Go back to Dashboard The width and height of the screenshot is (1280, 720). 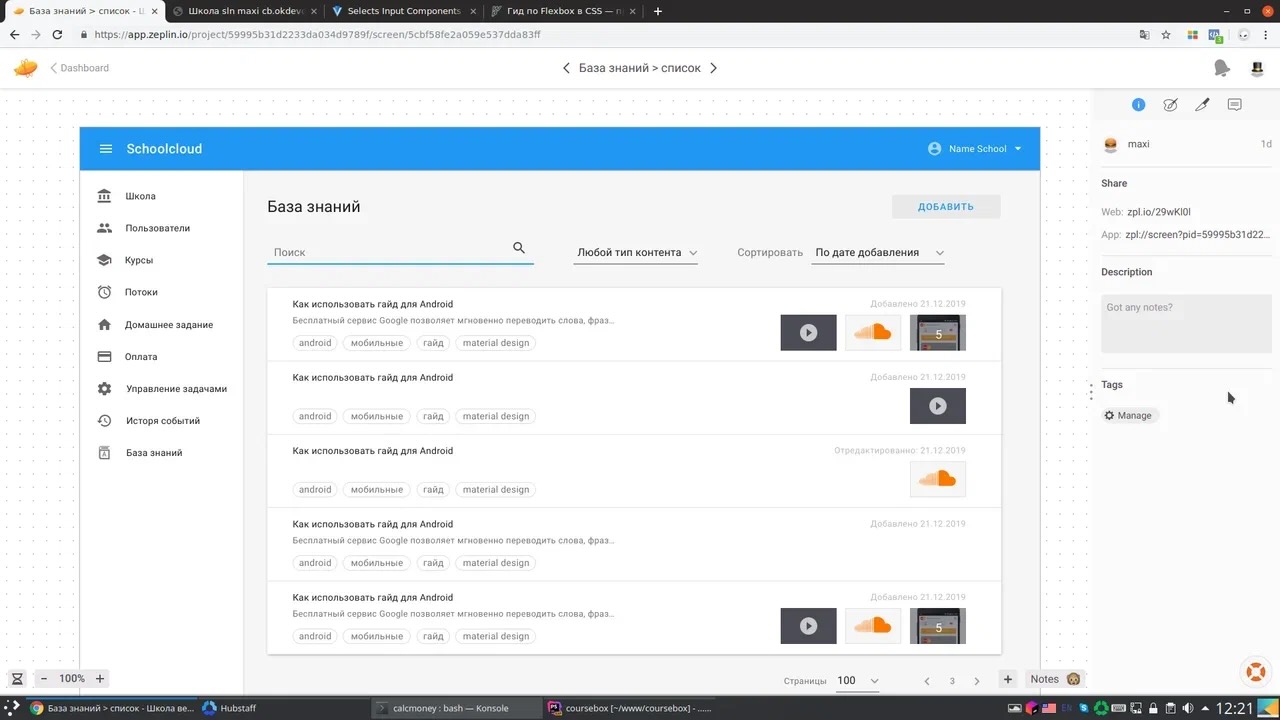80,68
